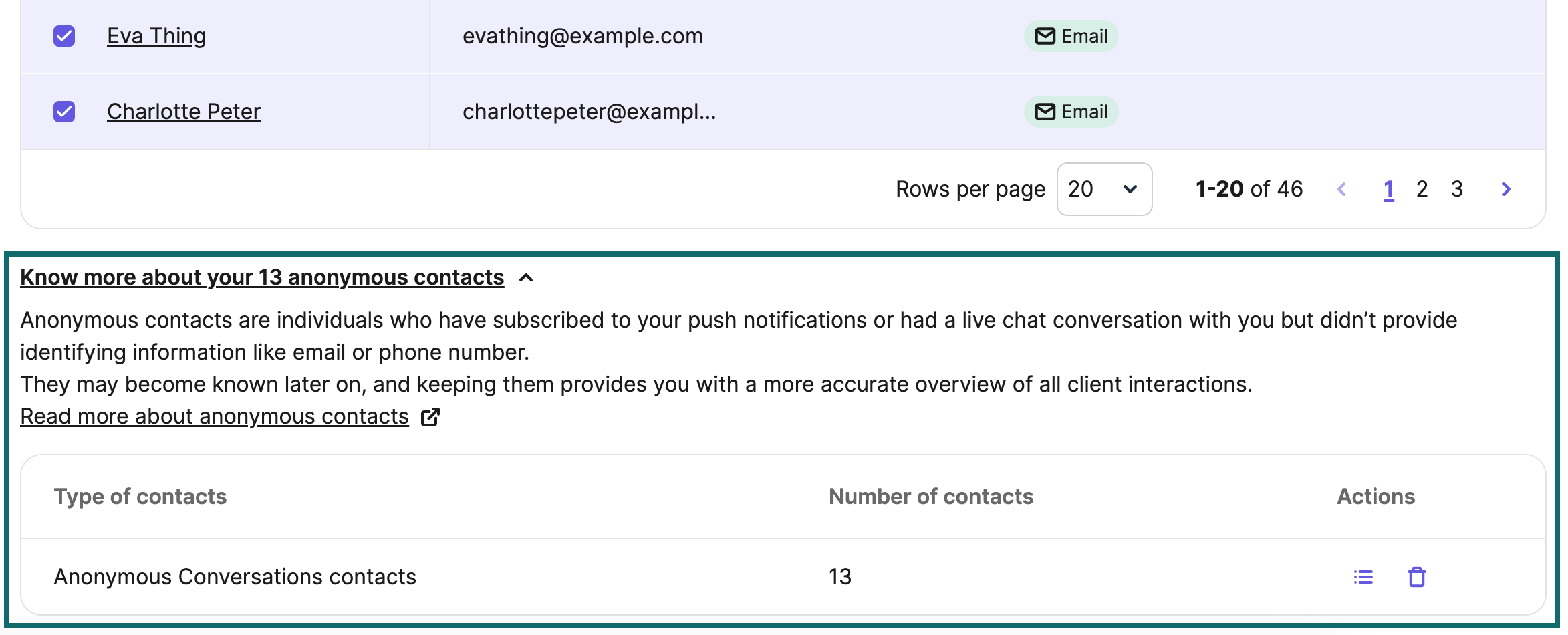Viewport: 1568px width, 635px height.
Task: Click the Email badge for Charlotte Peter
Action: click(1071, 112)
